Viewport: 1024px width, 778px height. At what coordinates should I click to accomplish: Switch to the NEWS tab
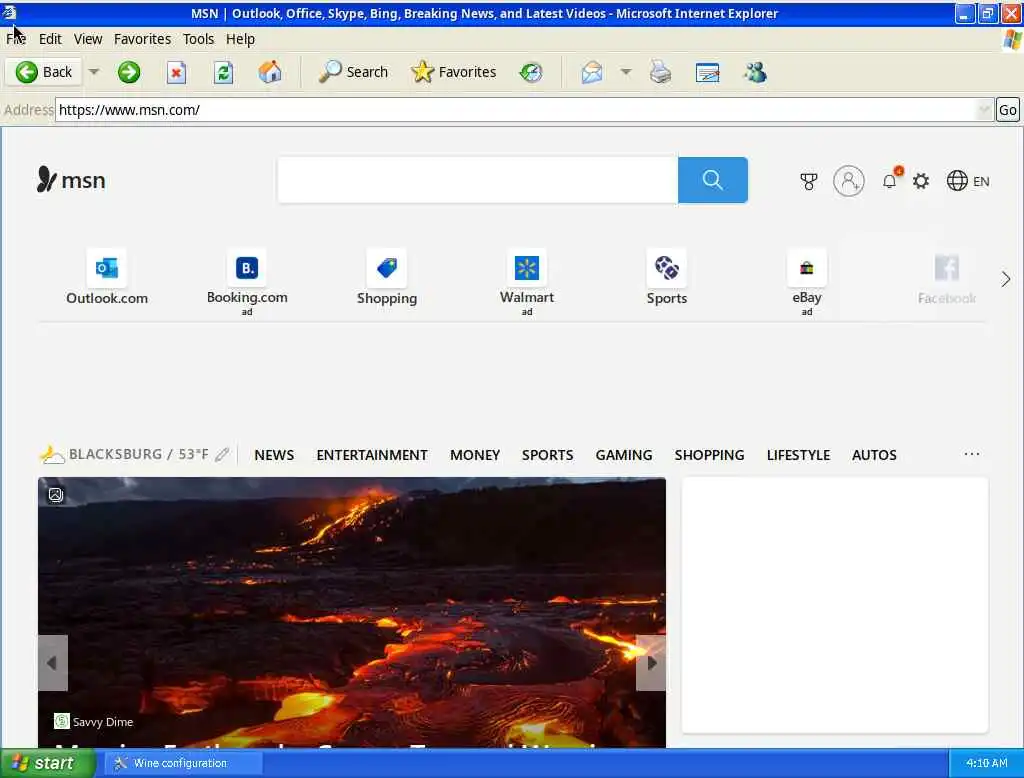click(x=274, y=455)
